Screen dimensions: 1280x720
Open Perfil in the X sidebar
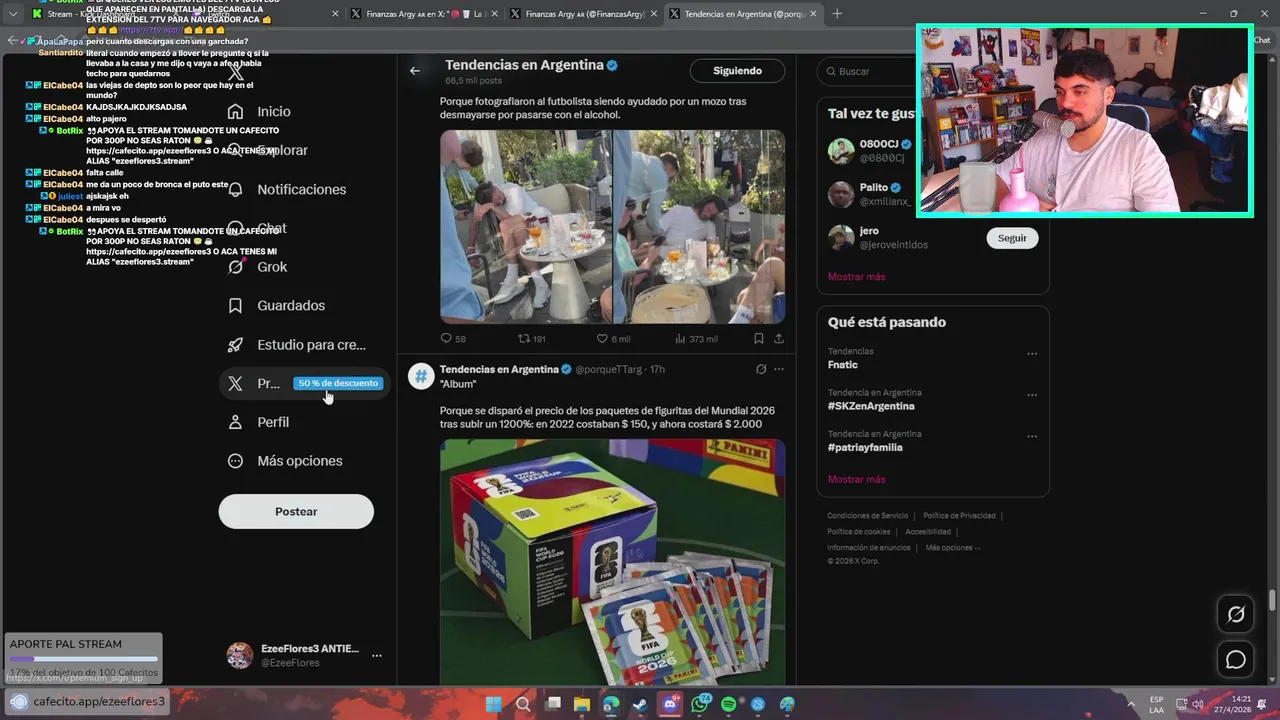258,422
